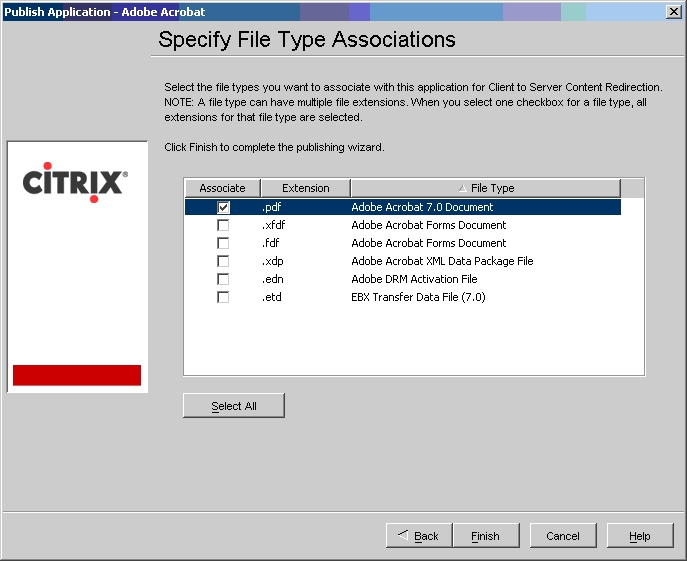This screenshot has width=687, height=561.
Task: Cancel the publishing wizard
Action: click(x=563, y=536)
